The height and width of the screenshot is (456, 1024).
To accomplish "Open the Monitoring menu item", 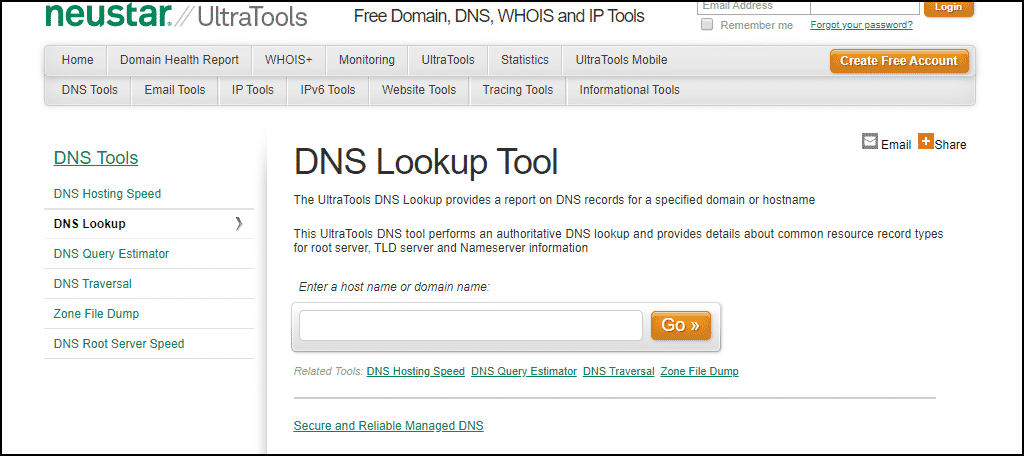I will (367, 60).
